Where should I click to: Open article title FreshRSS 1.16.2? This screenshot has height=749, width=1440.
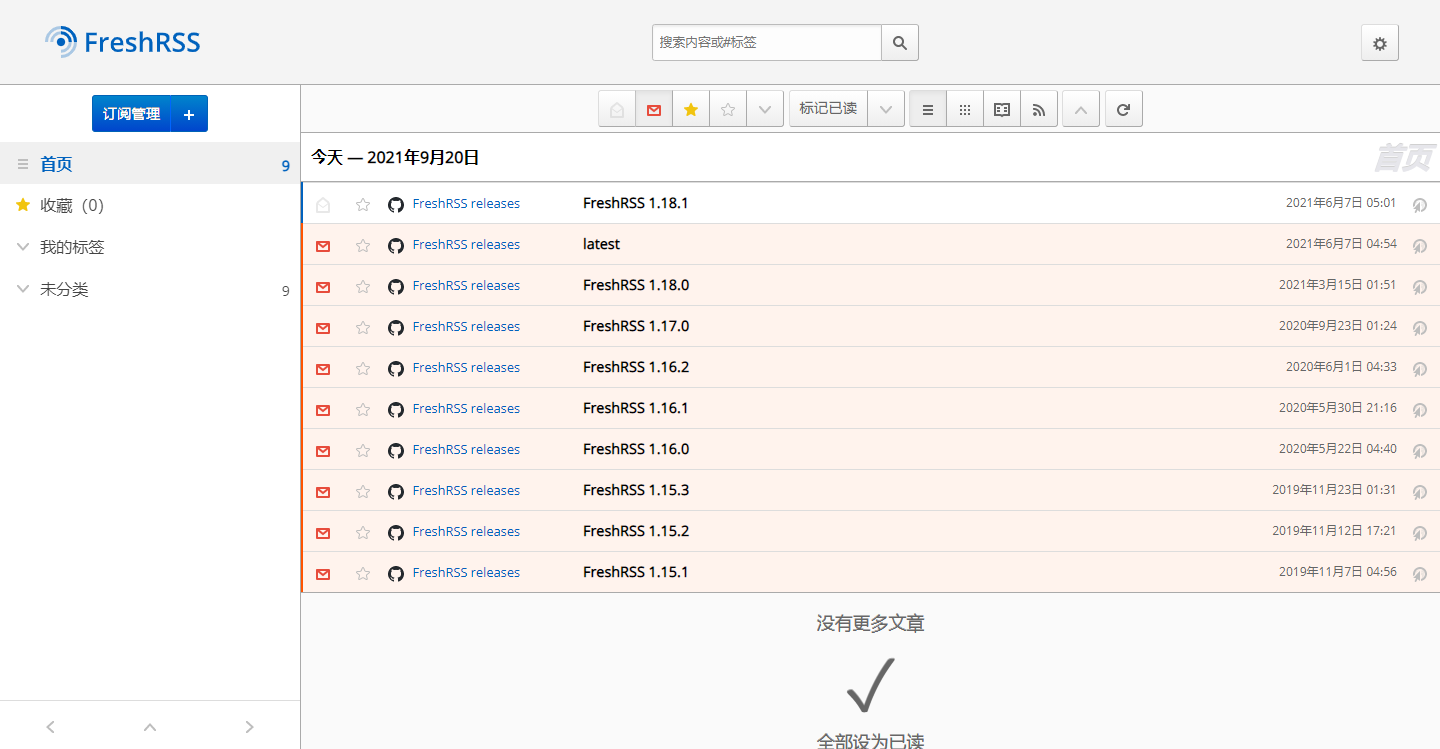636,367
